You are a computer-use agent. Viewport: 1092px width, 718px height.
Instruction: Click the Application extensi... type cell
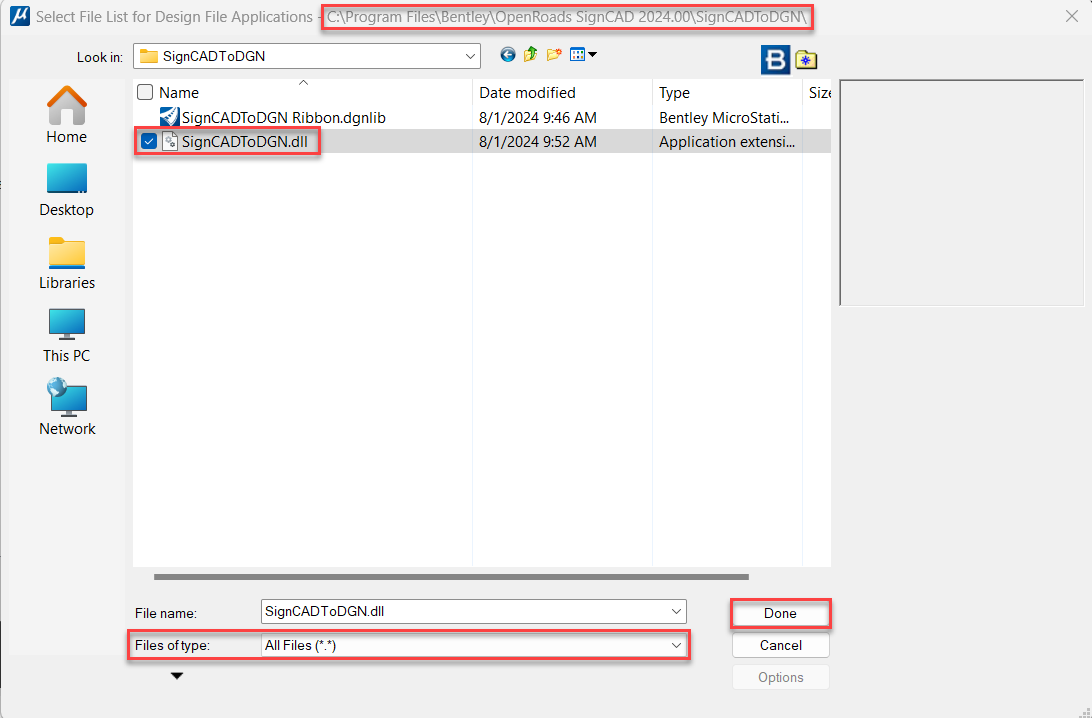click(x=726, y=141)
